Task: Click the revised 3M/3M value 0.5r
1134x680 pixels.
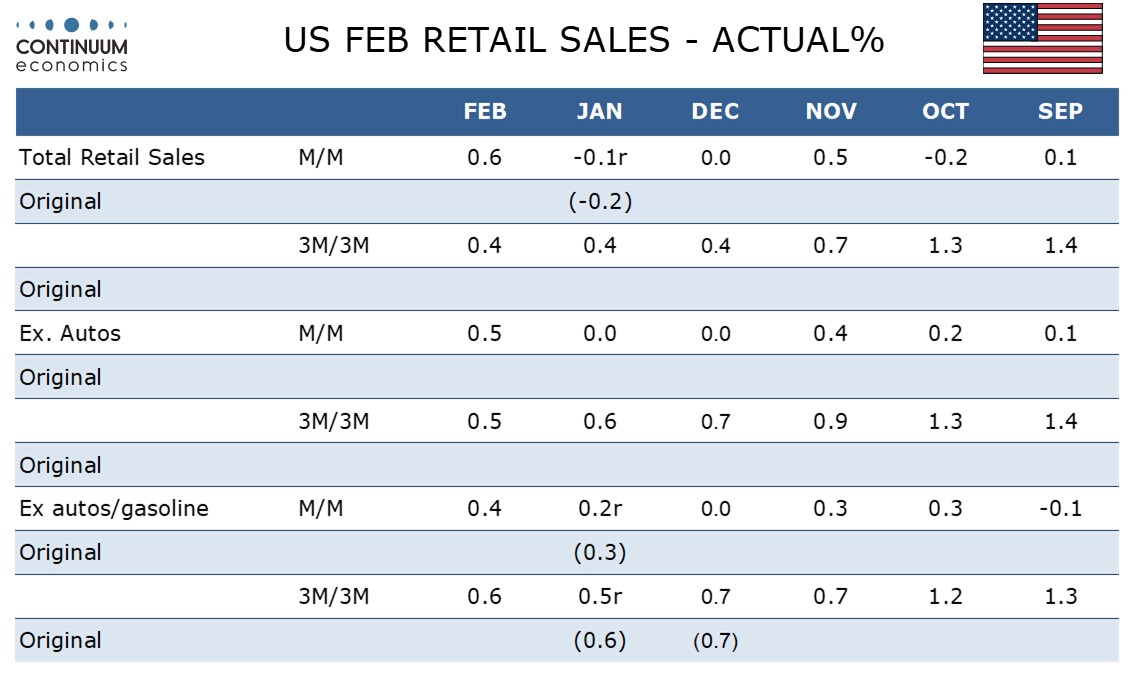Action: click(599, 596)
